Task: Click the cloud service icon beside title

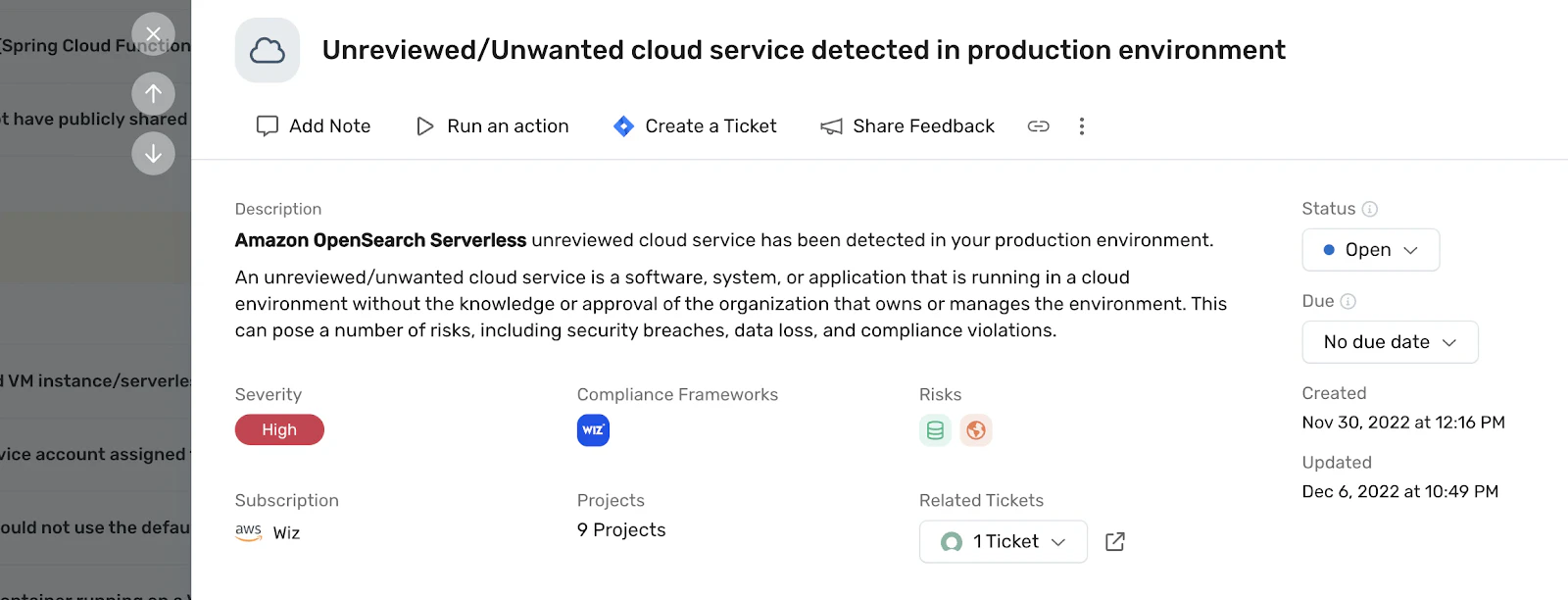Action: [x=268, y=50]
